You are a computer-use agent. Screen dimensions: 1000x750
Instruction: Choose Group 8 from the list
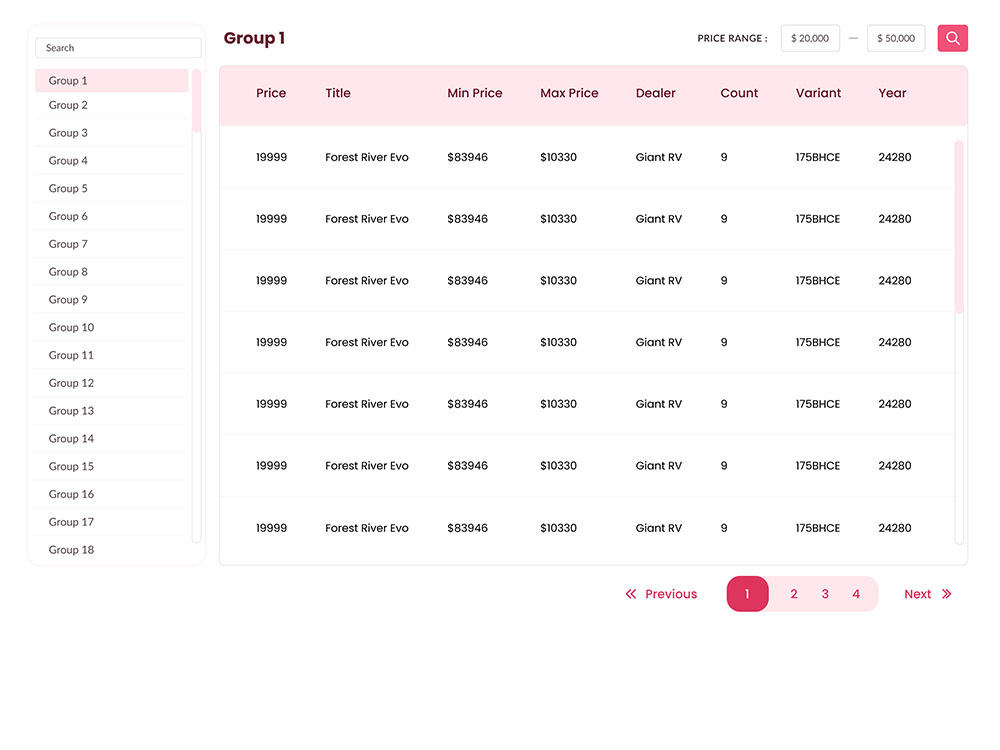click(x=112, y=272)
